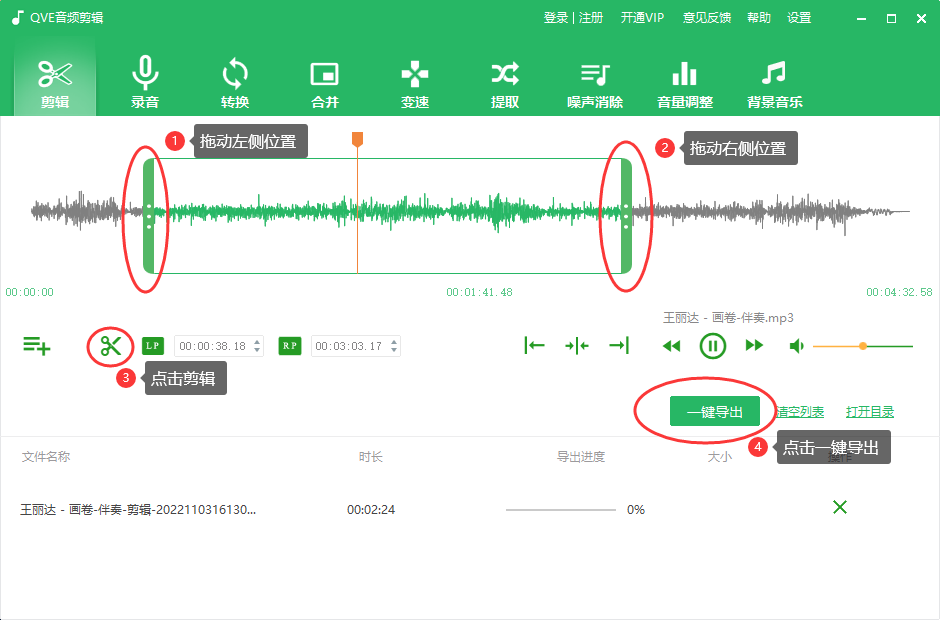The height and width of the screenshot is (620, 940).
Task: Set right point with the RP button
Action: click(x=289, y=345)
